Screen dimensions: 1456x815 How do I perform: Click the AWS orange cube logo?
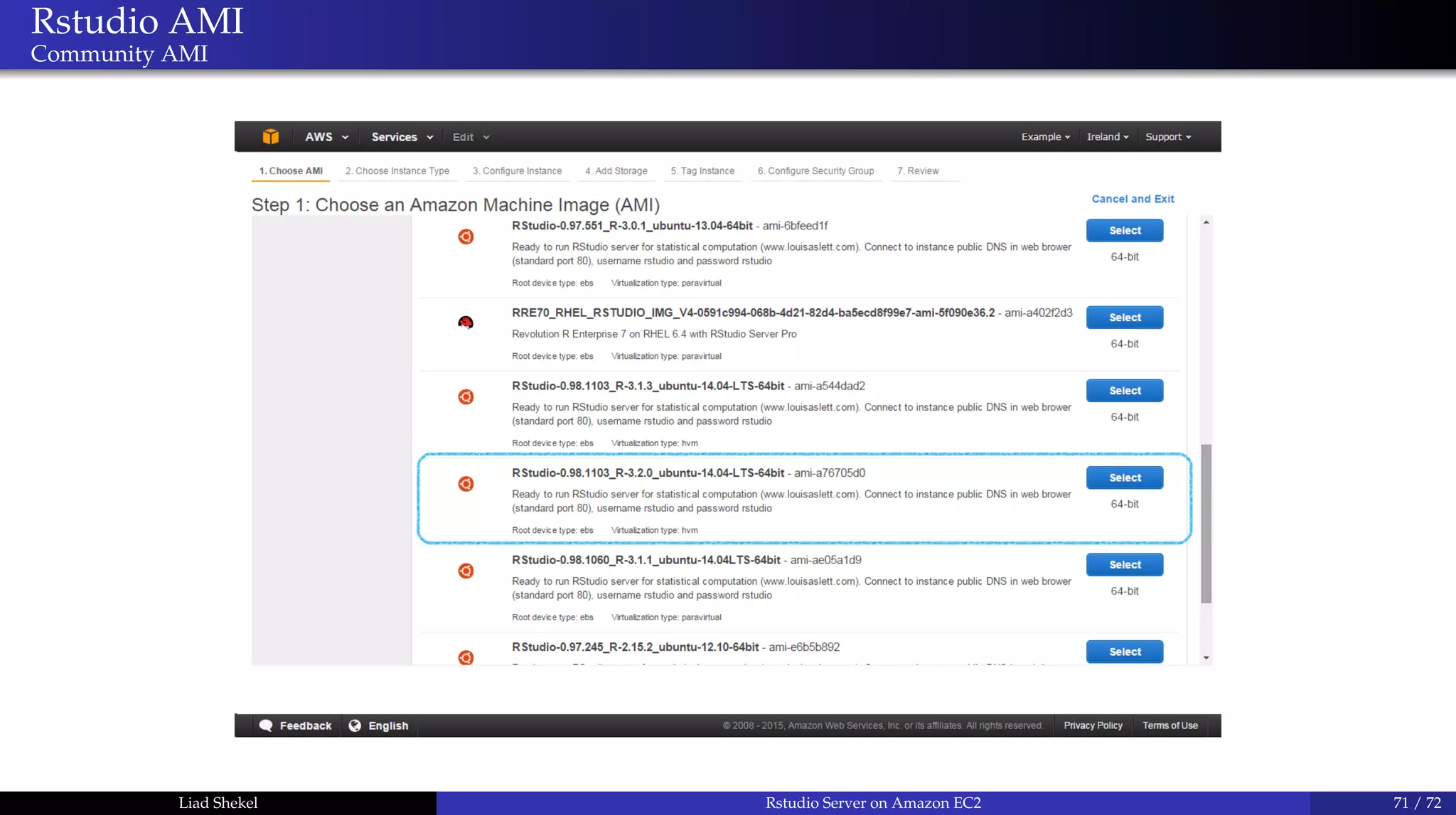[270, 136]
